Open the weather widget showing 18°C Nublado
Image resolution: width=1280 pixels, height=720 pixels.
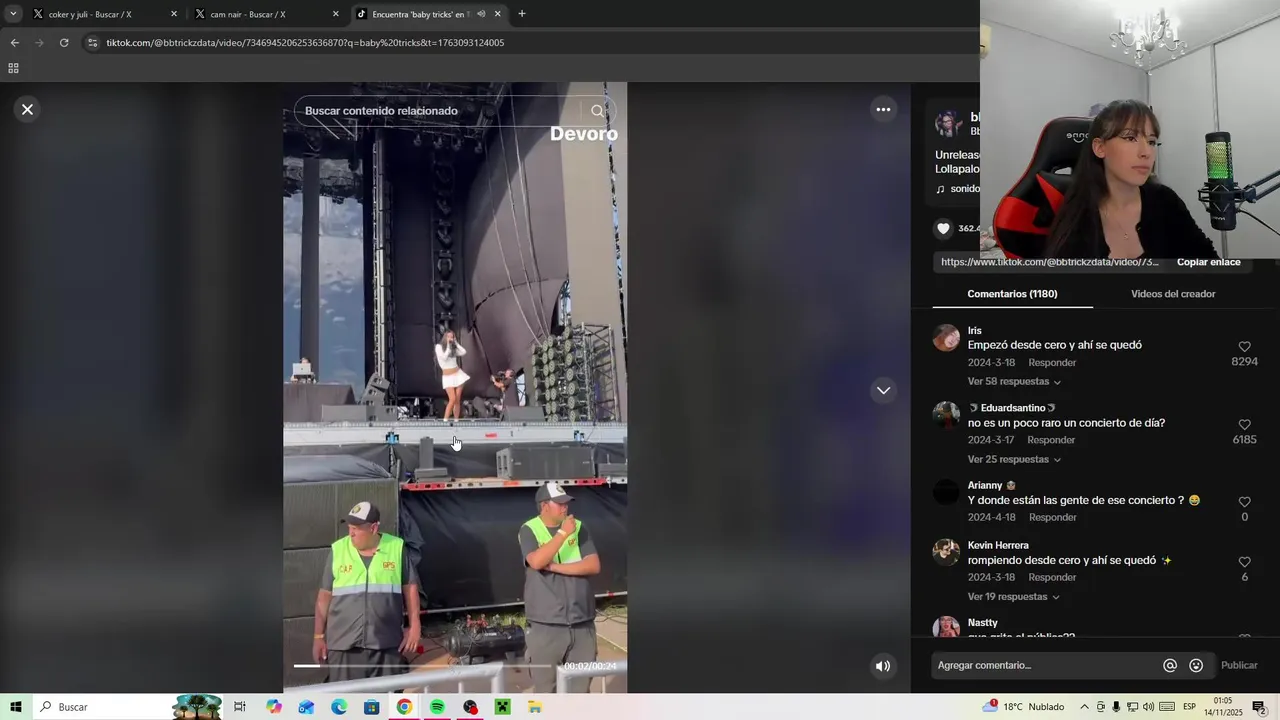[1023, 707]
